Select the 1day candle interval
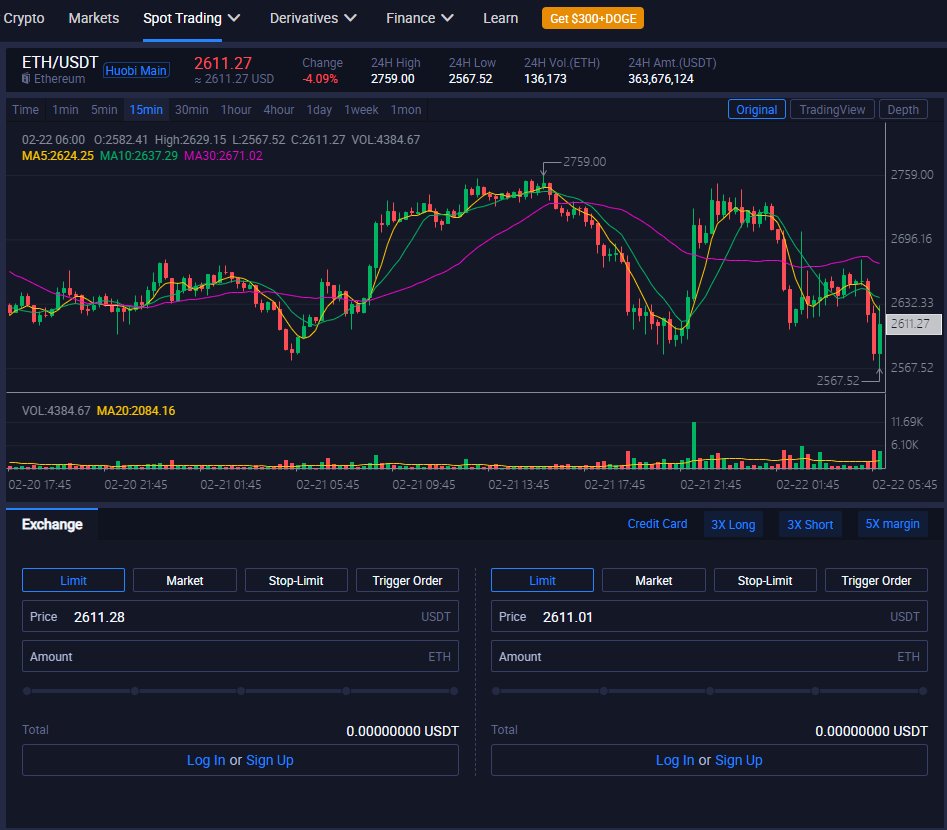Screen dimensions: 947x830 pyautogui.click(x=319, y=110)
